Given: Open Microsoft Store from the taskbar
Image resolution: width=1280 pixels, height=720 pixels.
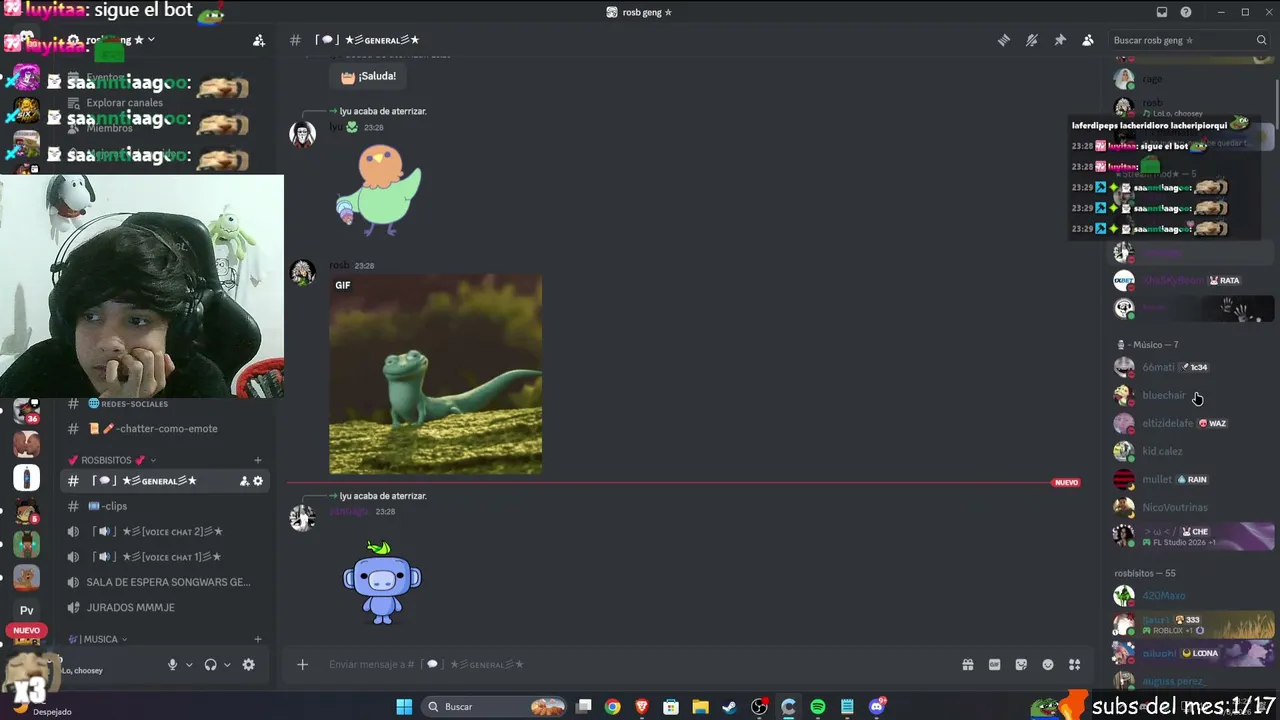Looking at the screenshot, I should click(x=671, y=707).
